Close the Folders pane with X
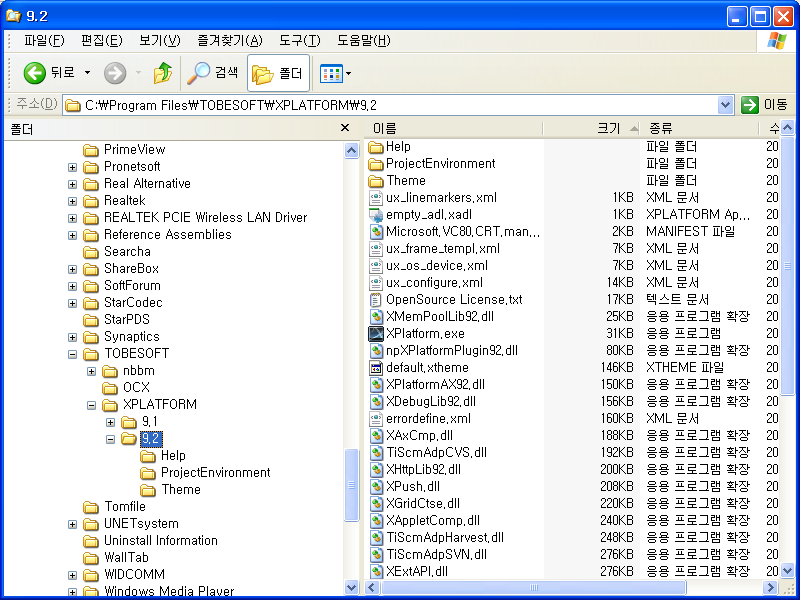Screen dimensions: 800x600 345,128
